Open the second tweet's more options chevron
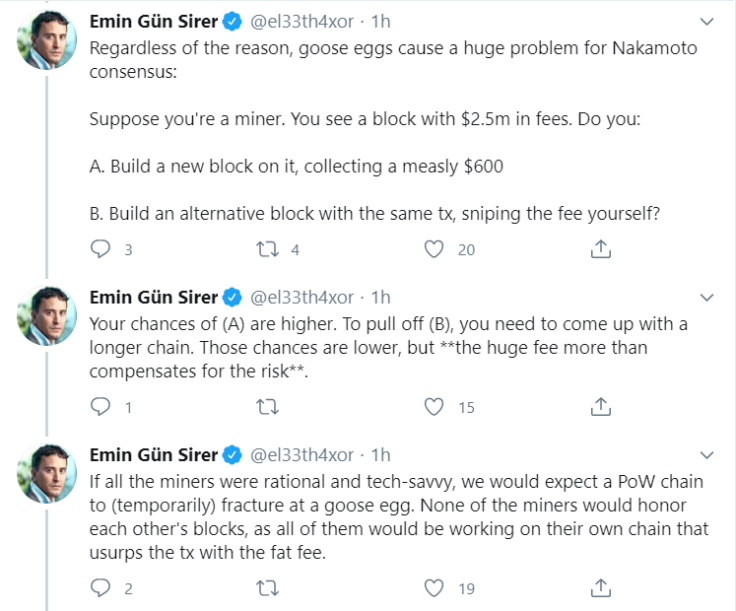 pos(707,298)
